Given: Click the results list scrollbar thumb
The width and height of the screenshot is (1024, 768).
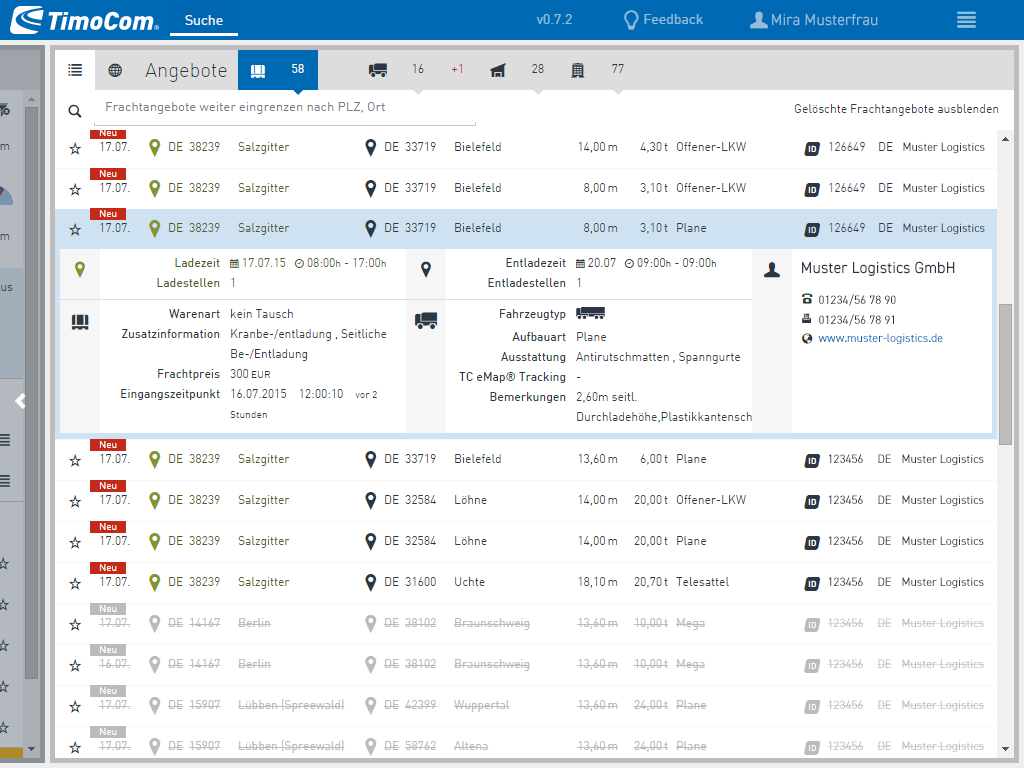Looking at the screenshot, I should click(1005, 374).
